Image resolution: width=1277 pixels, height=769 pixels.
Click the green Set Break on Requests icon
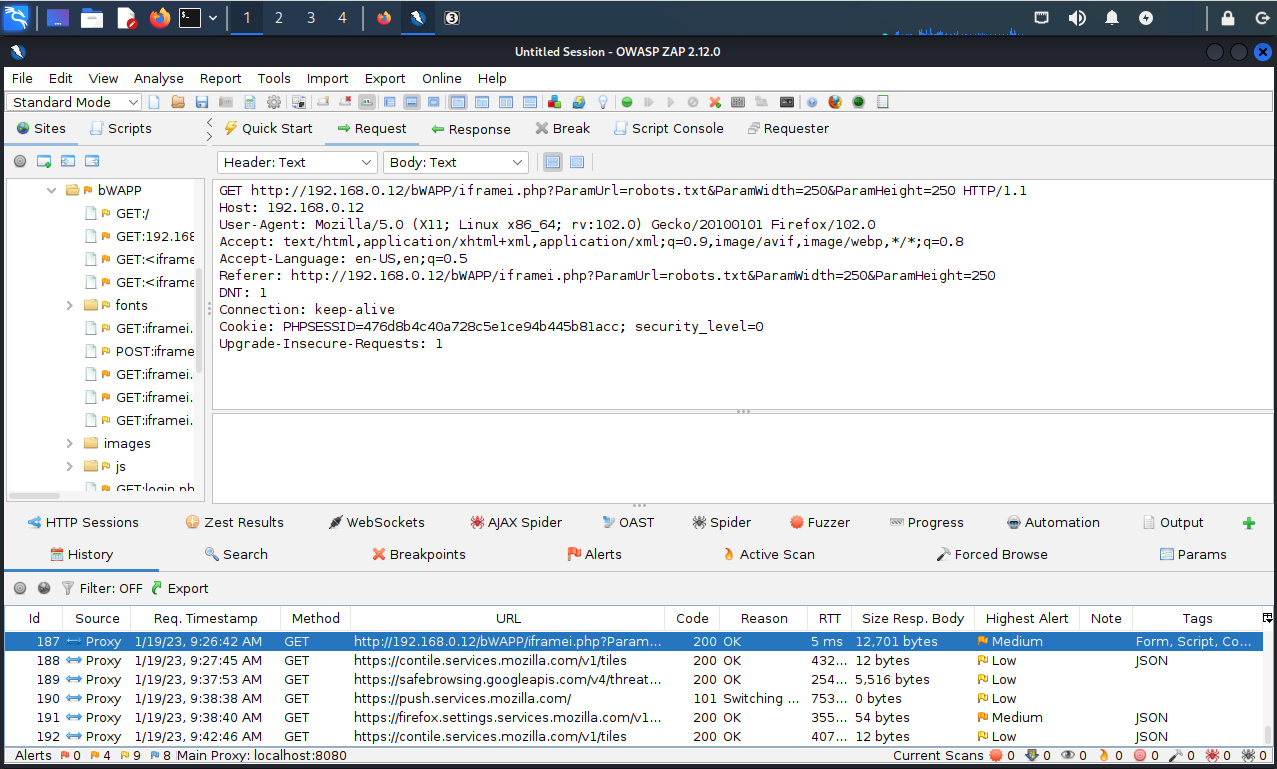627,102
